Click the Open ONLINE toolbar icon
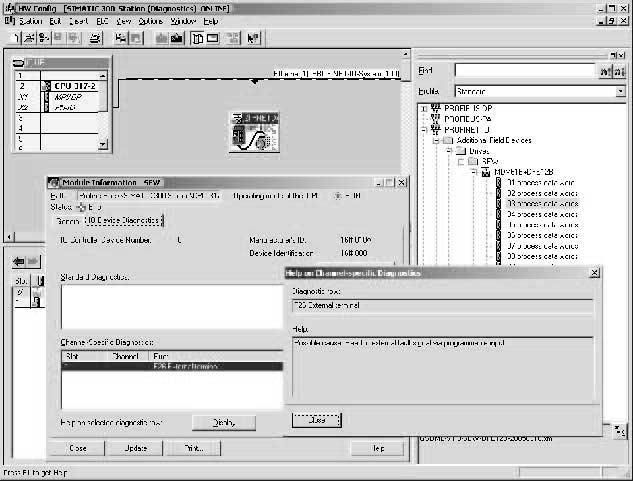Image resolution: width=633 pixels, height=481 pixels. [43, 38]
